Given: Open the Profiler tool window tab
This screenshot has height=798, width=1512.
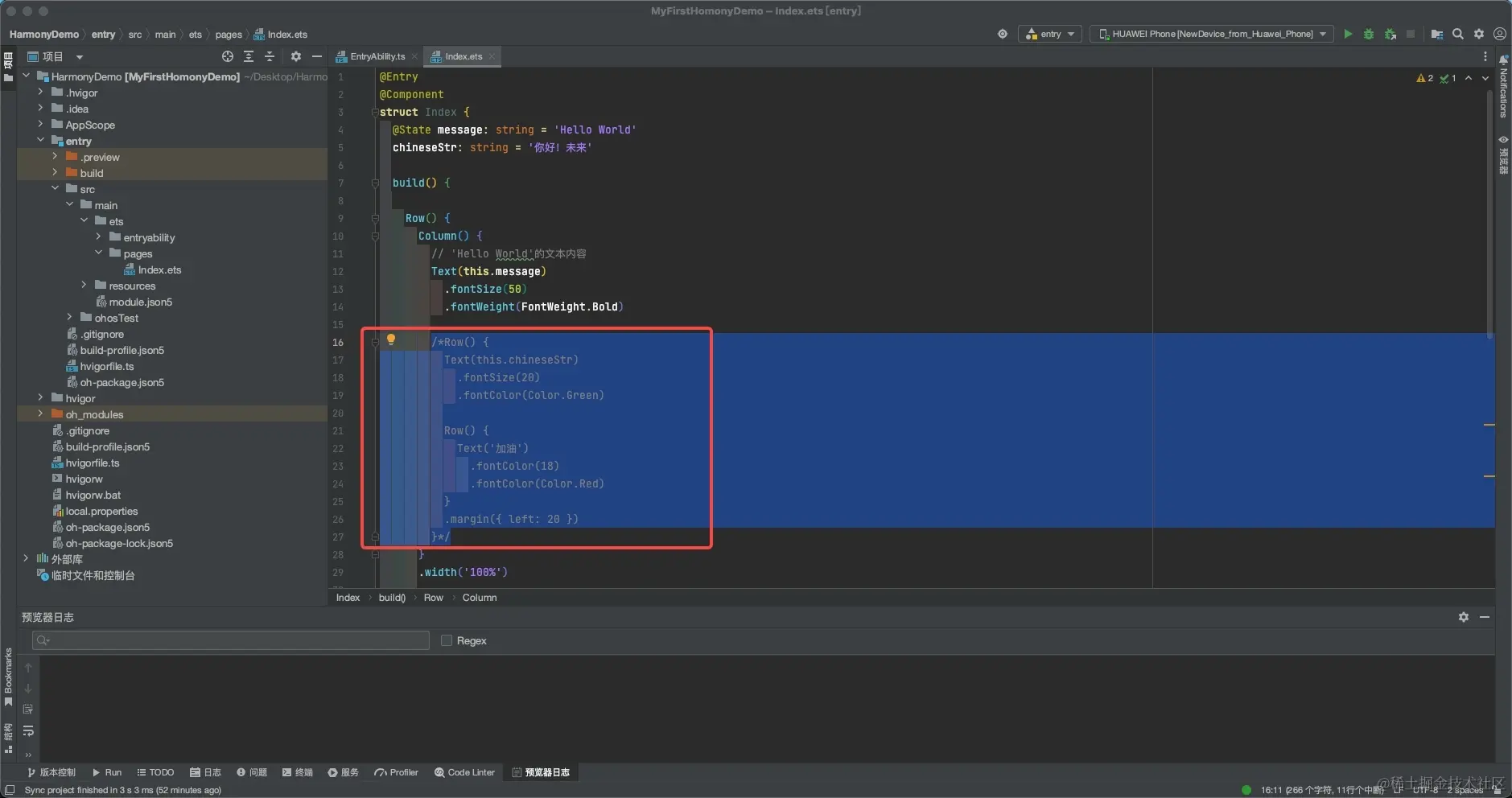Looking at the screenshot, I should (397, 772).
